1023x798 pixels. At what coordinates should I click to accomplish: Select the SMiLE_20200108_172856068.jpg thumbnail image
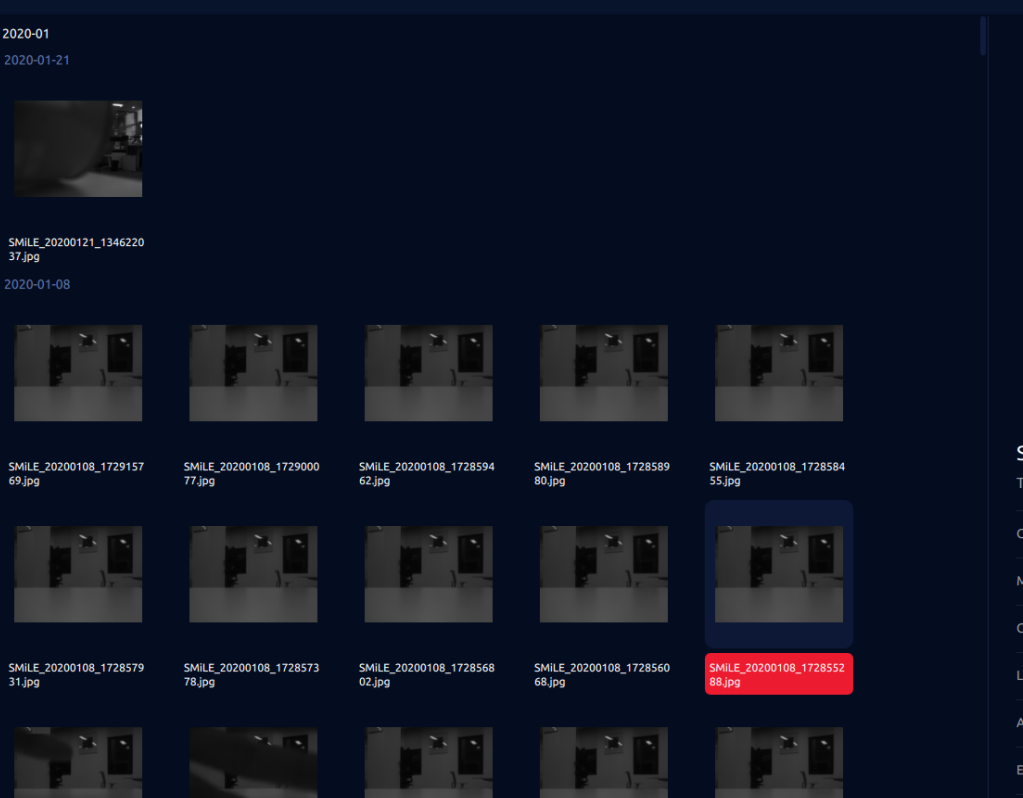(603, 574)
